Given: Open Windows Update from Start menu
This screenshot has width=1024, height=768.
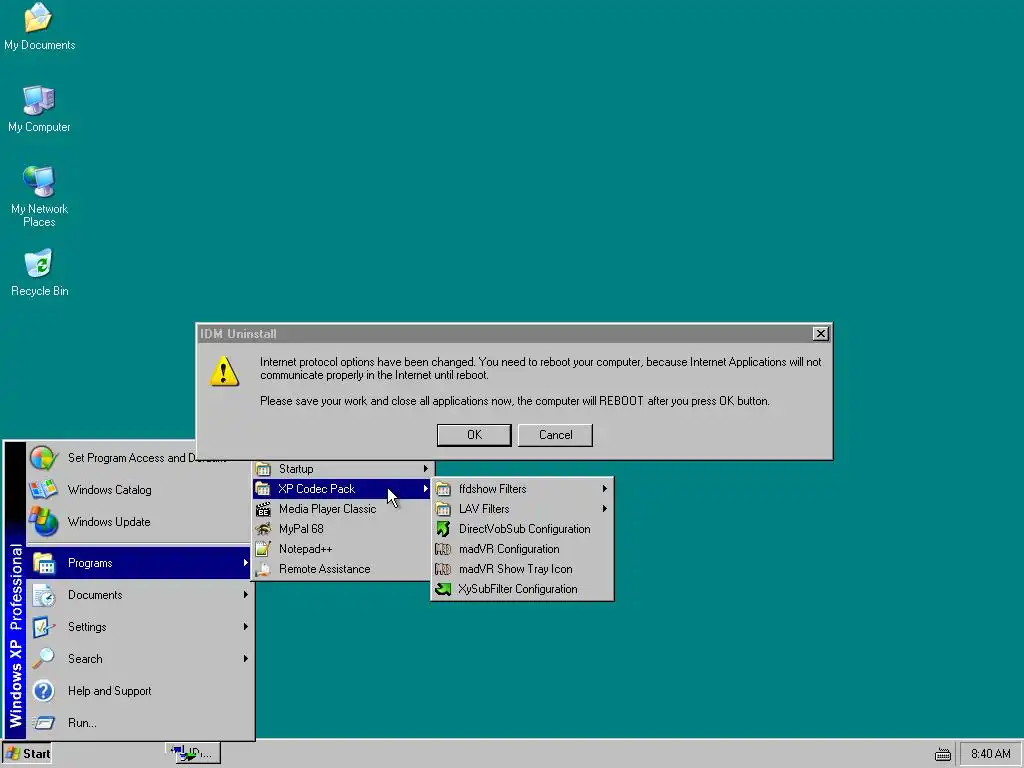Looking at the screenshot, I should click(x=140, y=522).
